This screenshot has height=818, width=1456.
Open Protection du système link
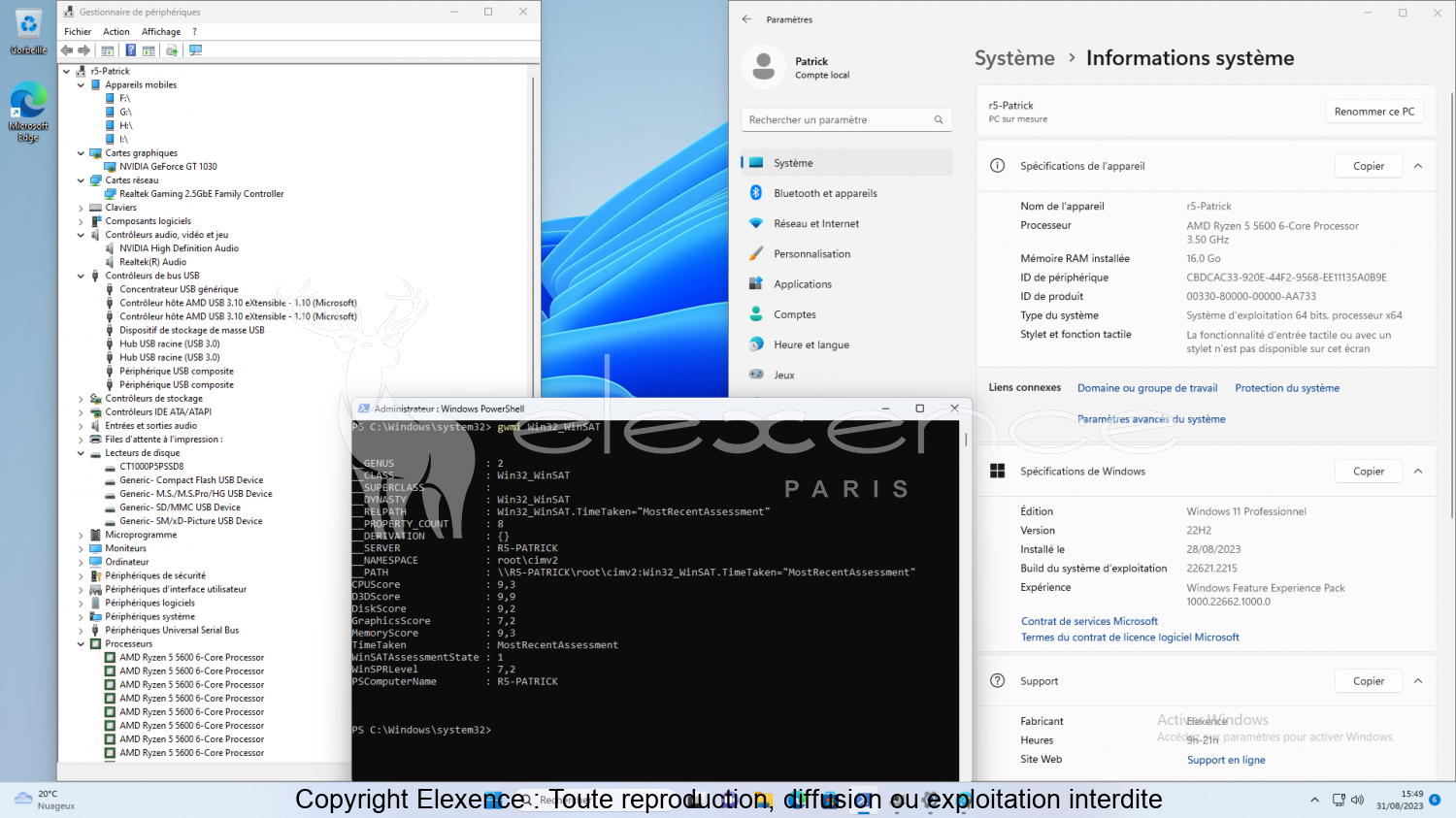[x=1287, y=388]
